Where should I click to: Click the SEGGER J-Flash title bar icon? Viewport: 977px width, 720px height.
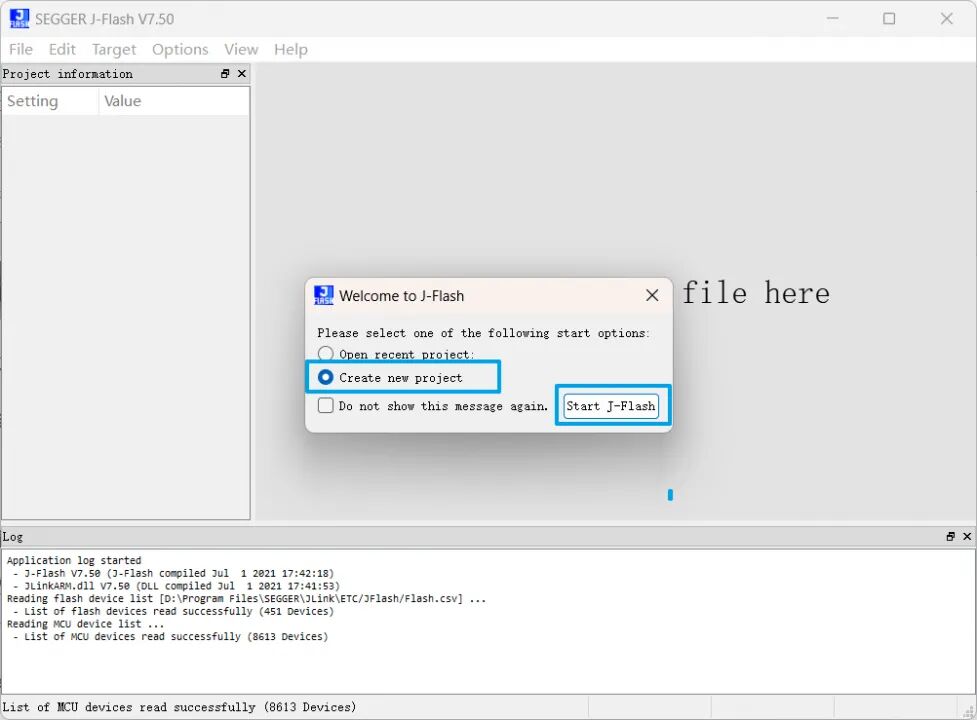[19, 18]
